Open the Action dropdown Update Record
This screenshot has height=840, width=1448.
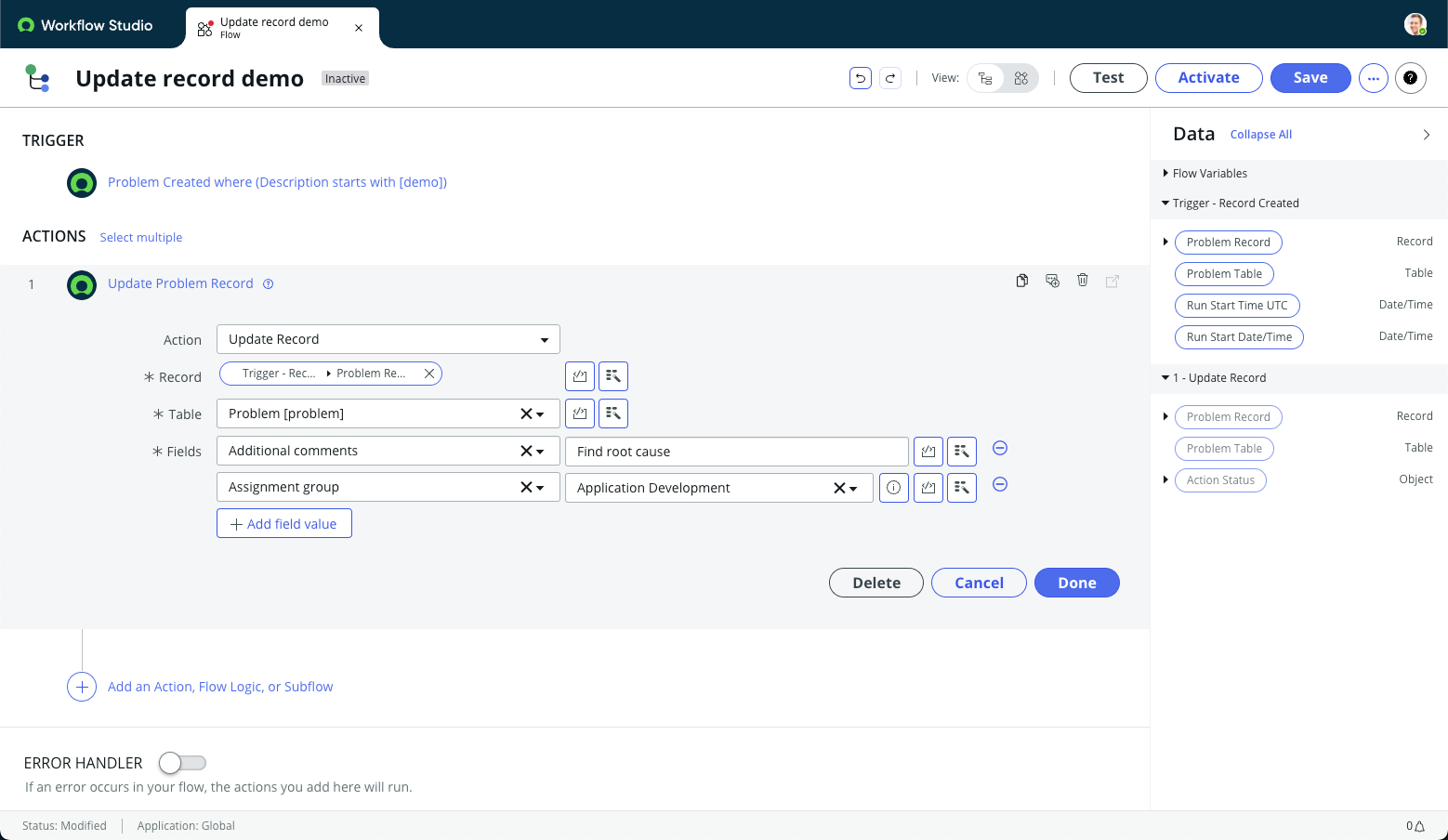point(388,339)
